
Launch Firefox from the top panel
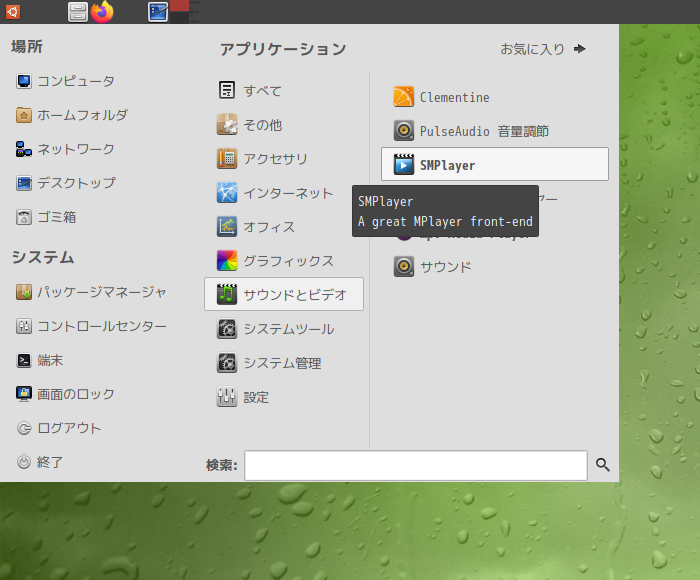click(102, 12)
